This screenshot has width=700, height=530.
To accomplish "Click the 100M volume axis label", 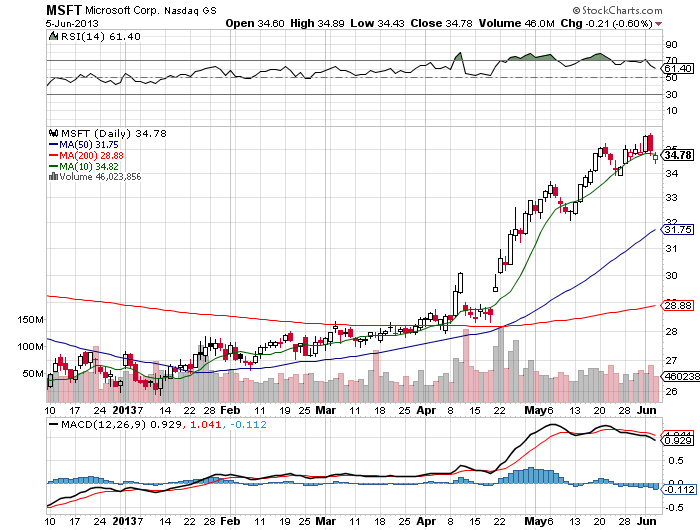I will click(30, 346).
